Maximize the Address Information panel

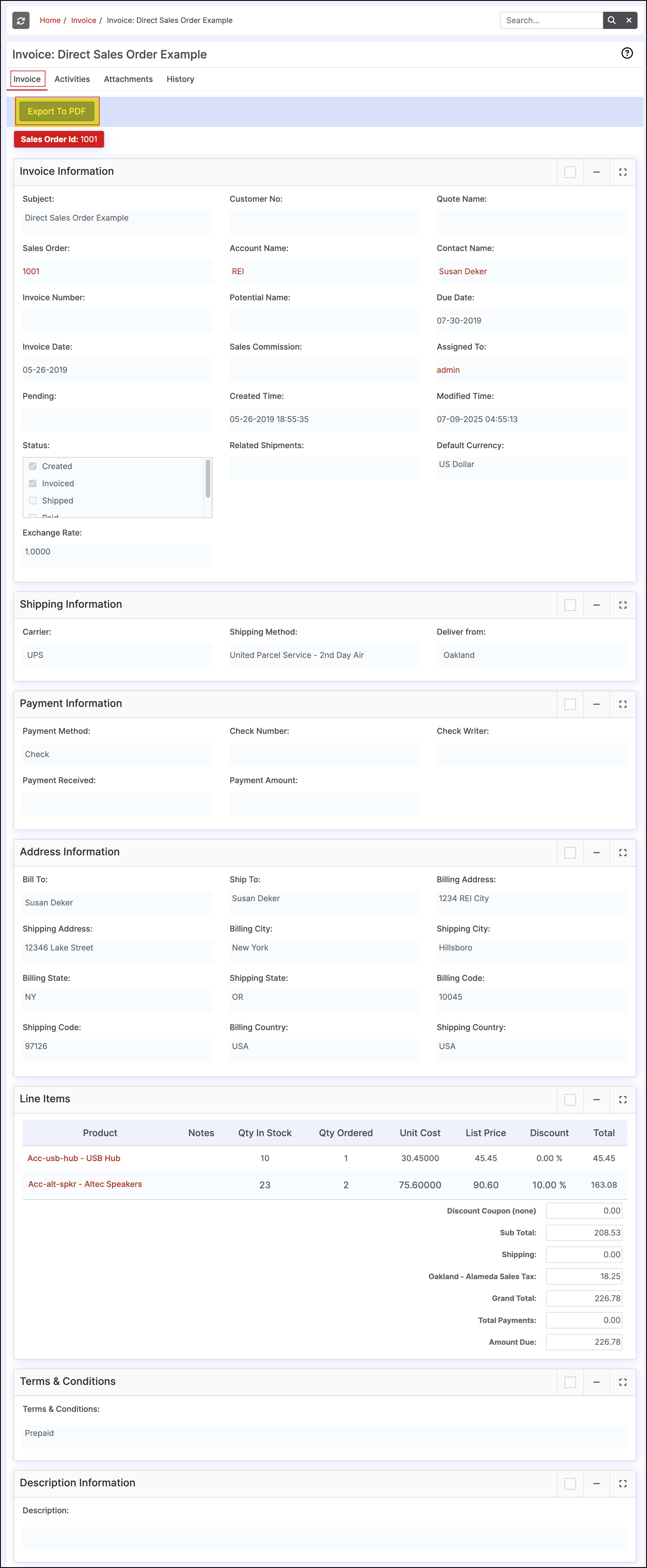pos(622,853)
